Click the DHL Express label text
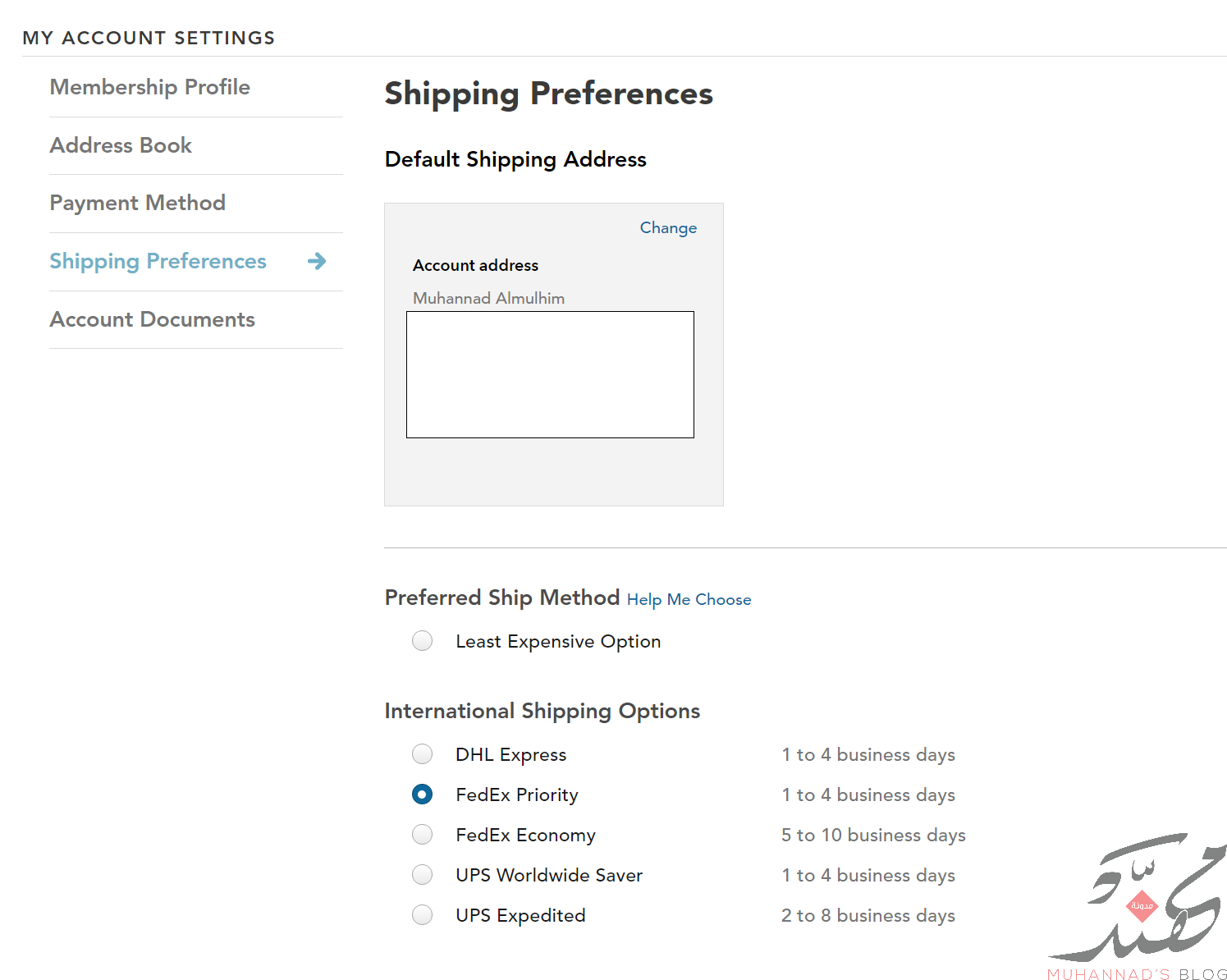Screen dimensions: 1227x980 511,754
